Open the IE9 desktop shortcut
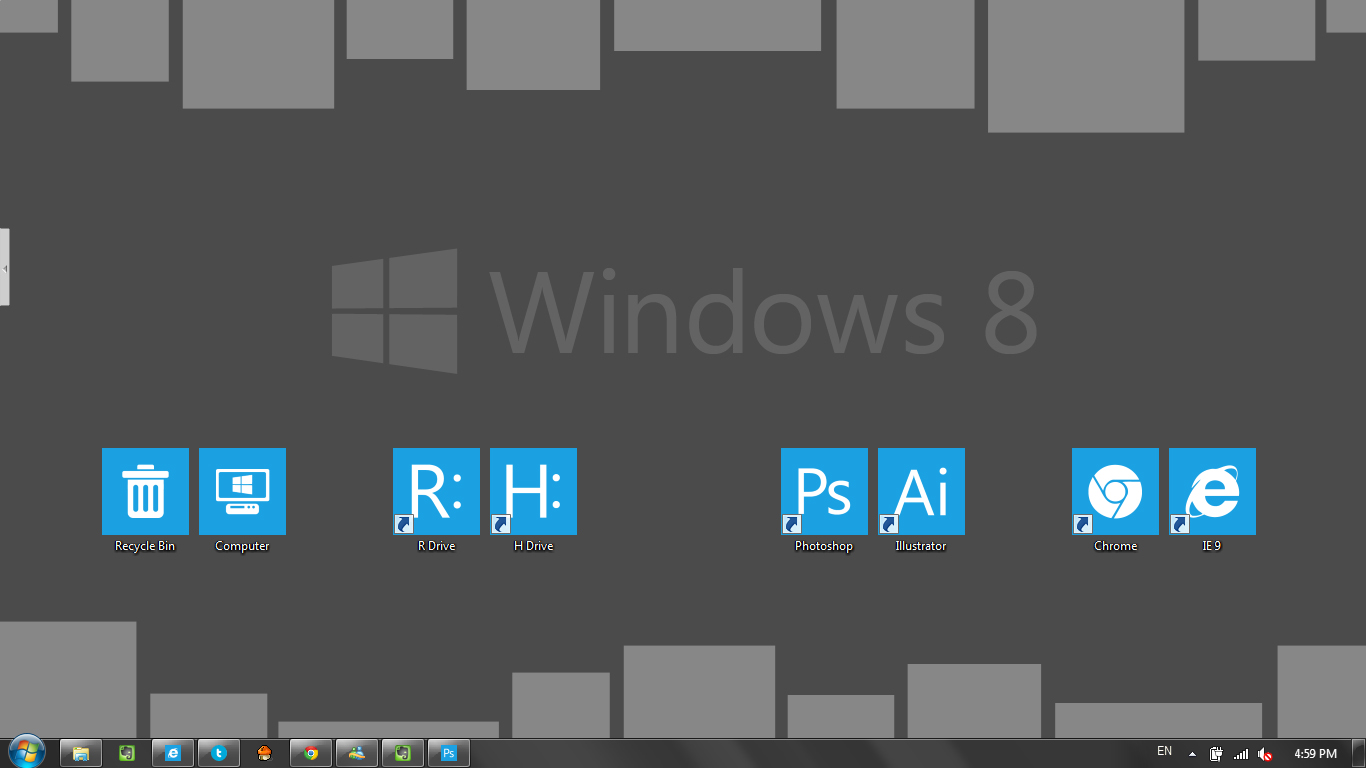The height and width of the screenshot is (768, 1366). (1211, 491)
